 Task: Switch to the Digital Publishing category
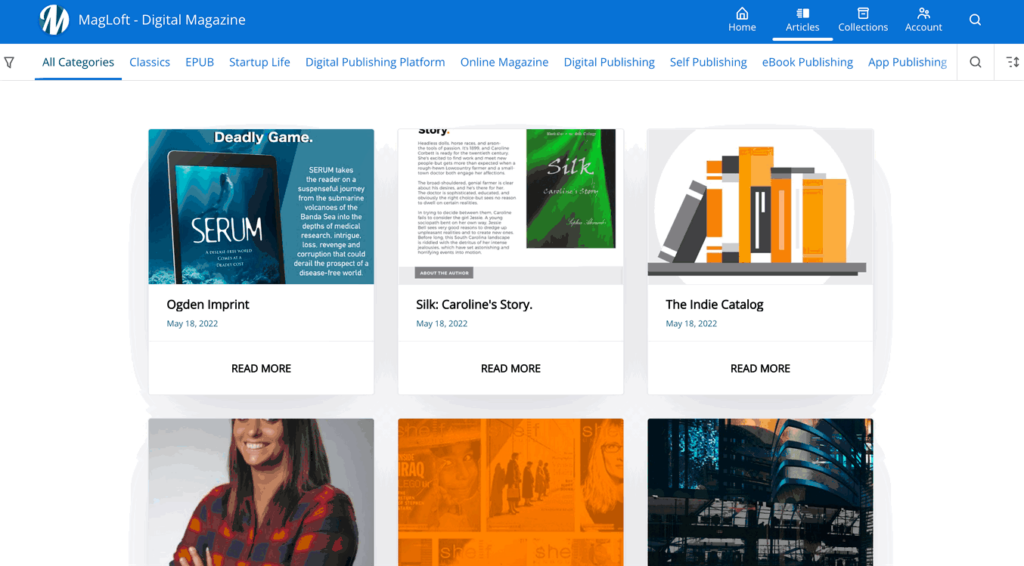609,62
